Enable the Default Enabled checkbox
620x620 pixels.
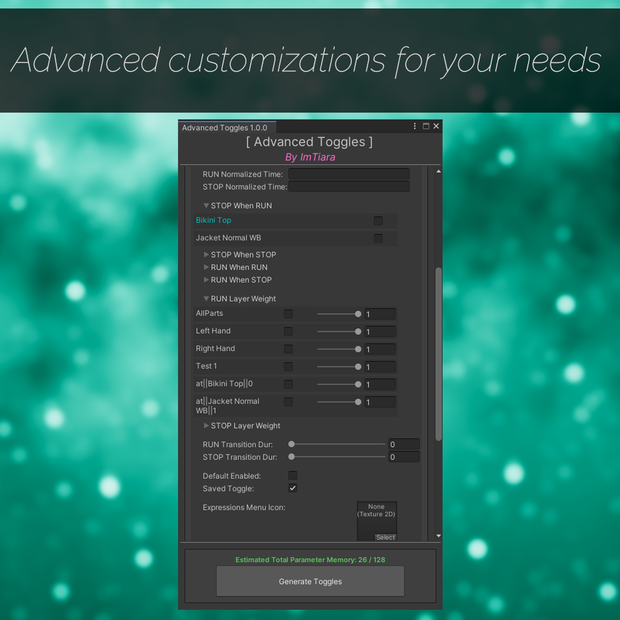[x=293, y=475]
